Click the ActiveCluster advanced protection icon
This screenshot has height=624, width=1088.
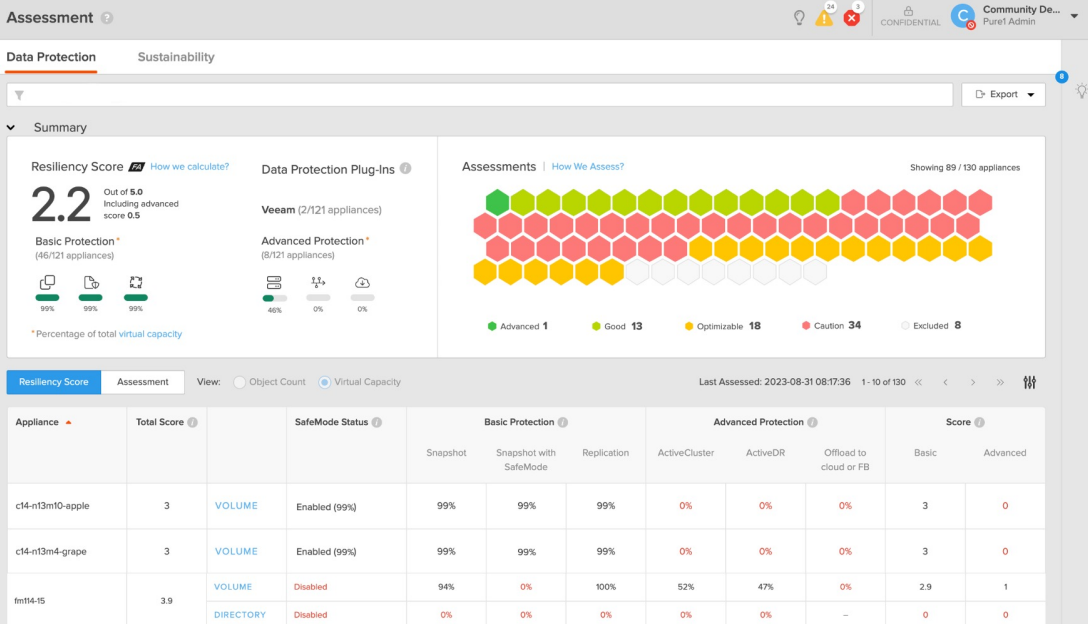point(274,283)
